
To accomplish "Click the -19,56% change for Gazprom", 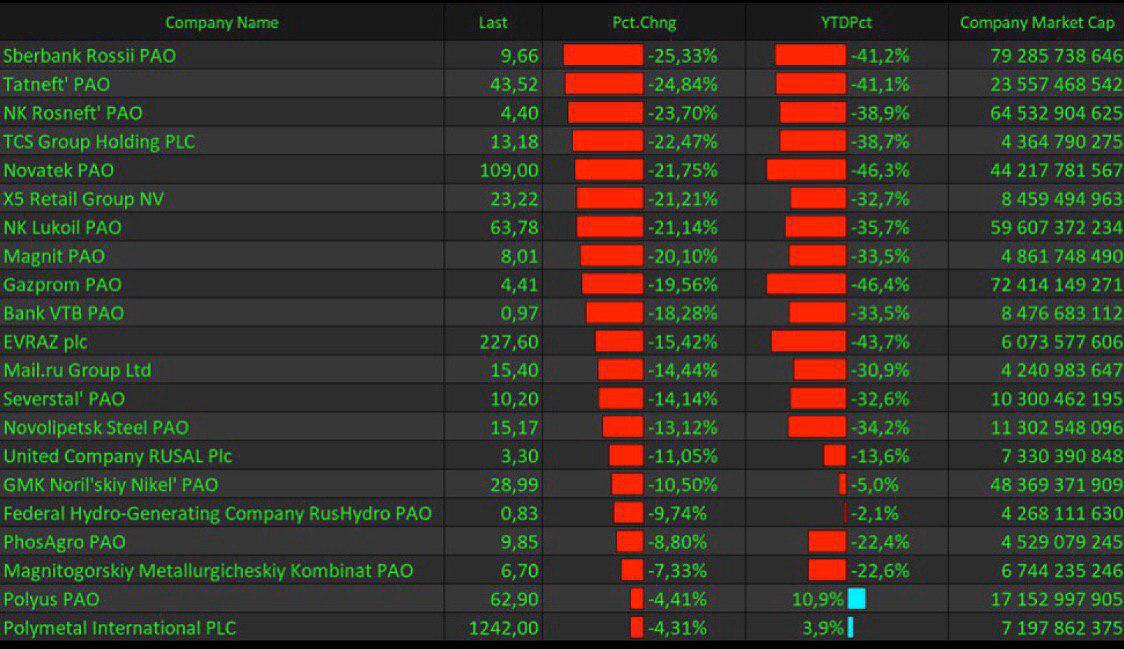I will coord(682,285).
